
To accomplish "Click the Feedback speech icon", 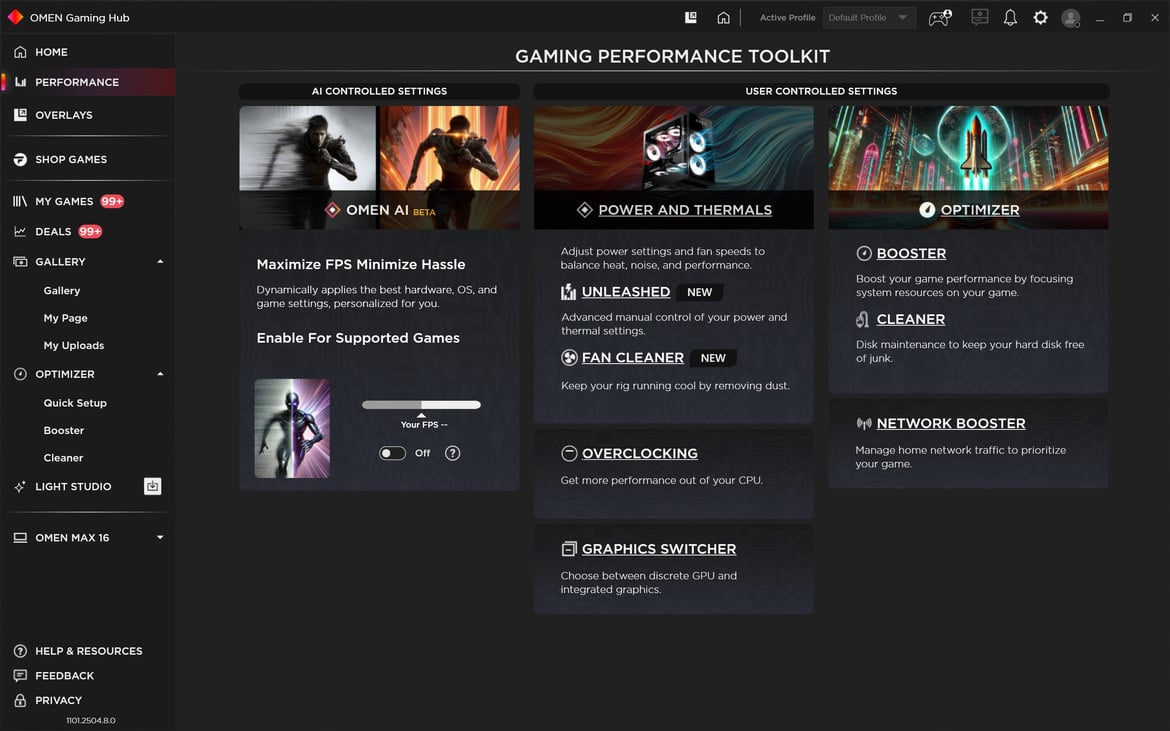I will pos(20,676).
